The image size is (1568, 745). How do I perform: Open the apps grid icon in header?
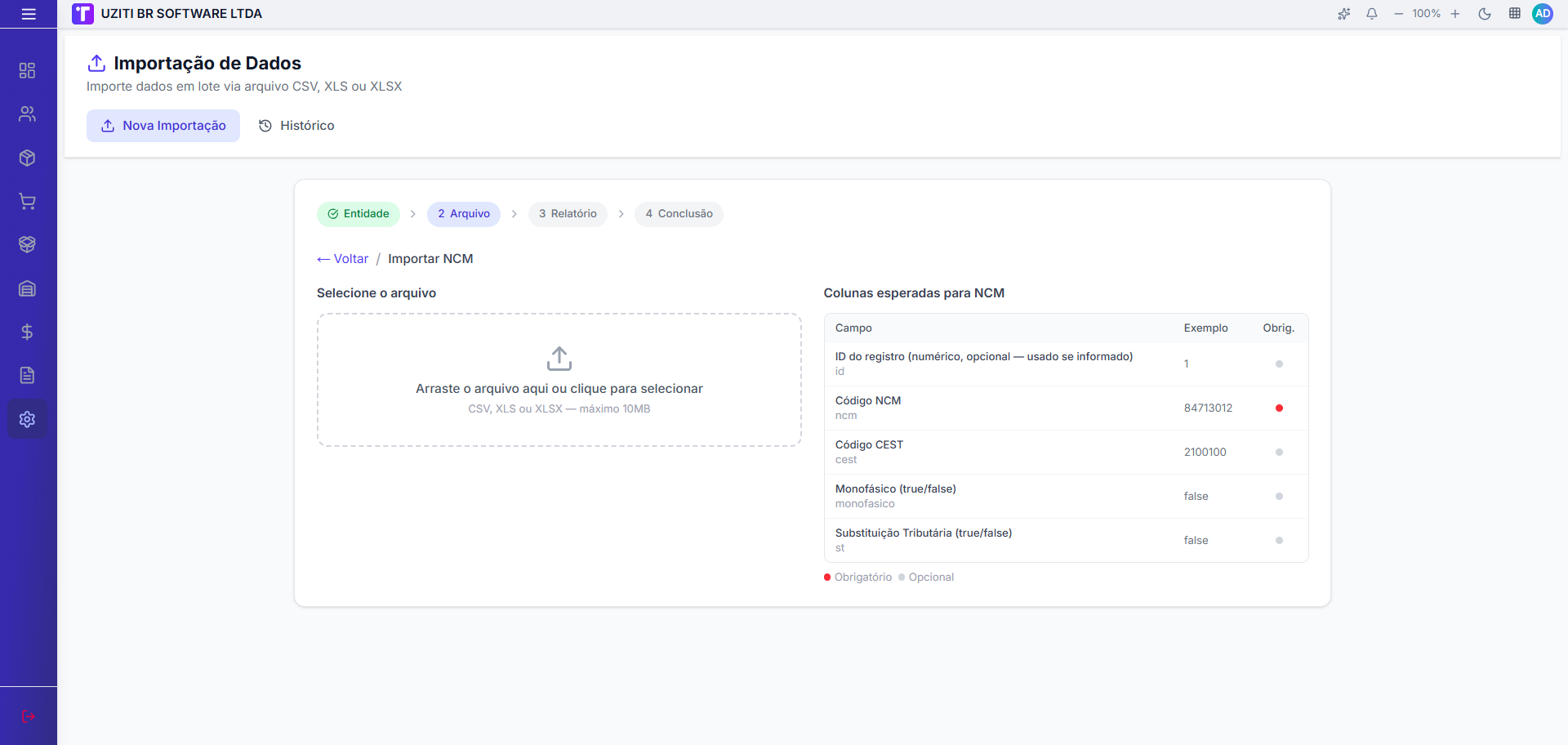tap(1515, 14)
